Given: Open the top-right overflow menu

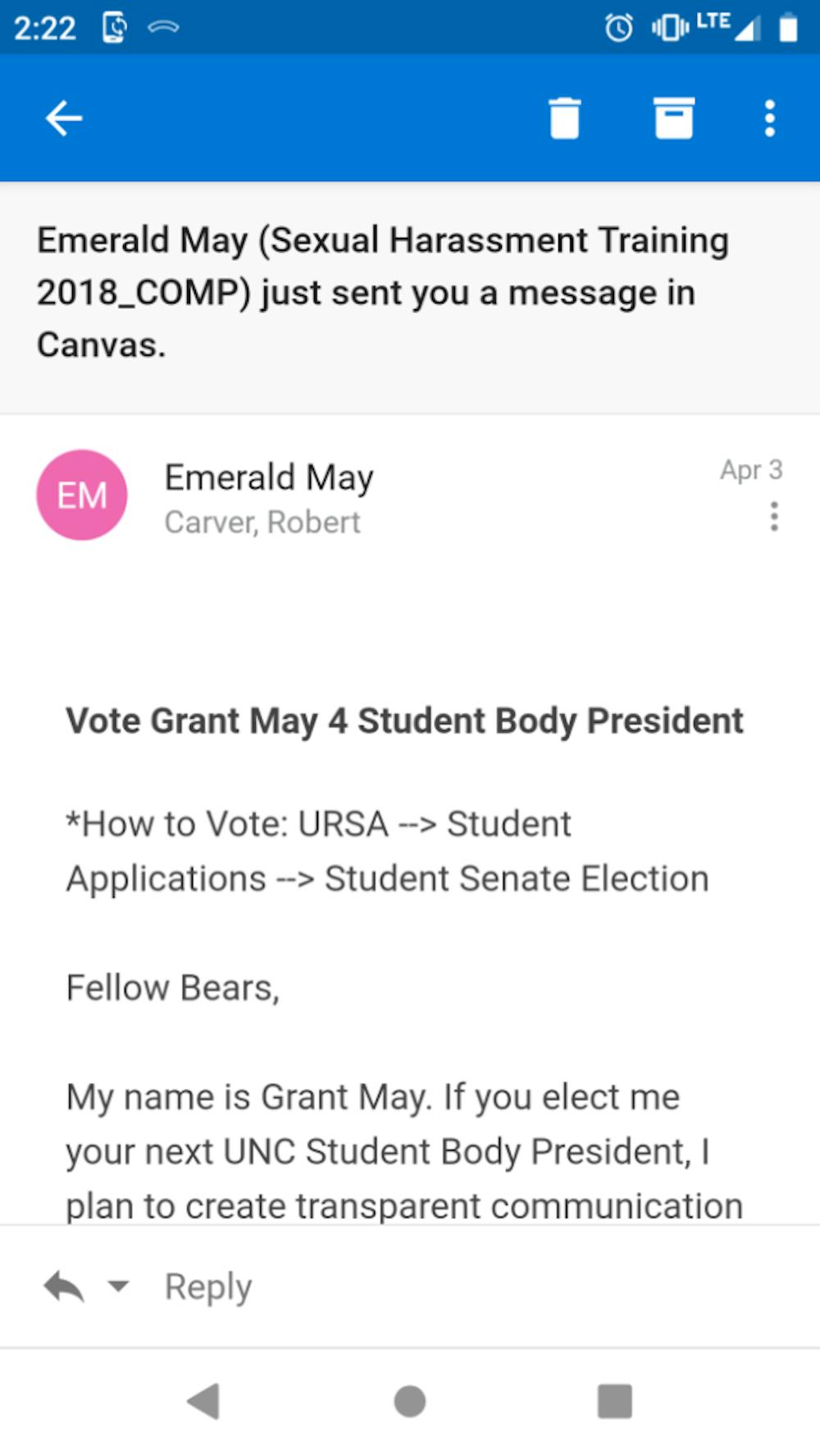Looking at the screenshot, I should tap(769, 119).
